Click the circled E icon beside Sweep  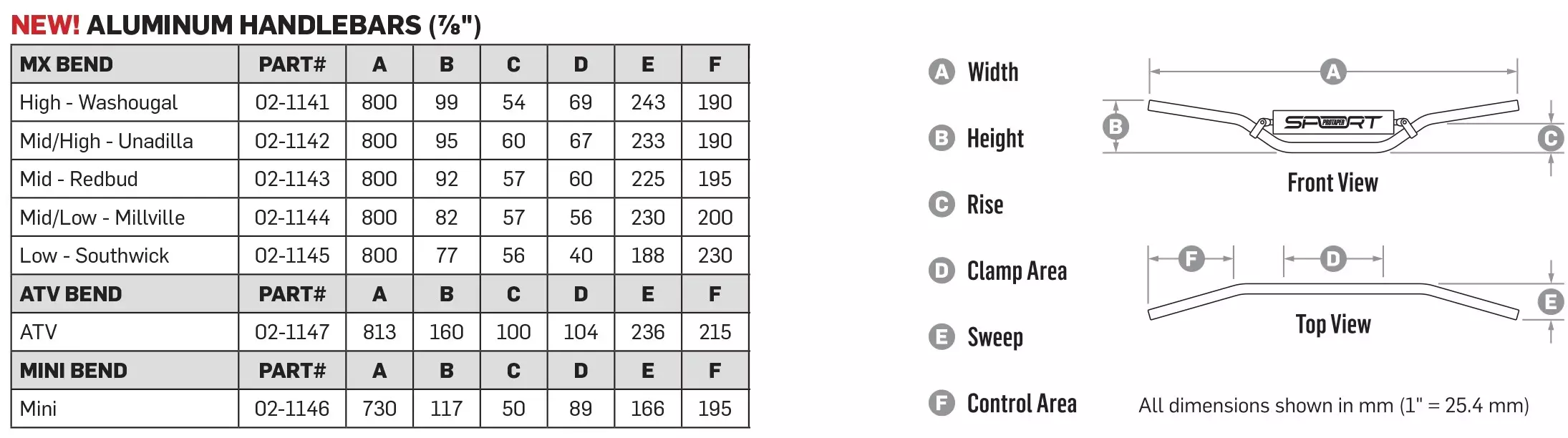pos(942,337)
